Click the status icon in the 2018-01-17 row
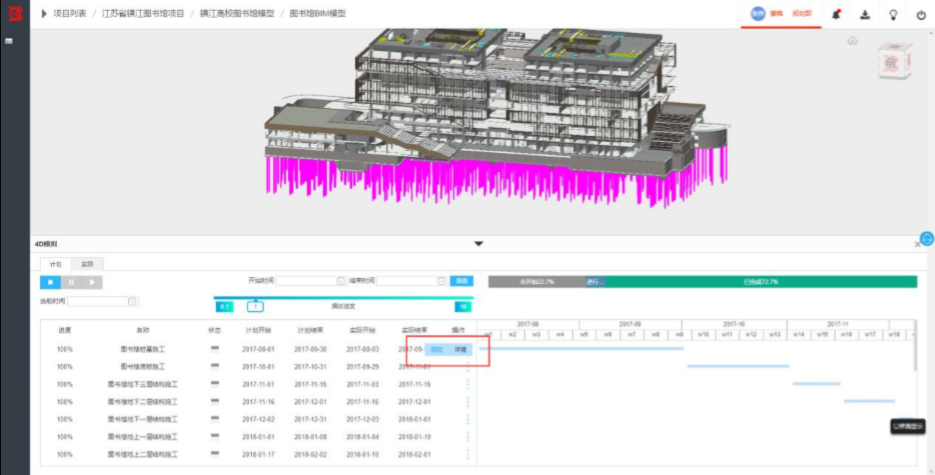Screen dimensions: 935x475 pyautogui.click(x=215, y=454)
